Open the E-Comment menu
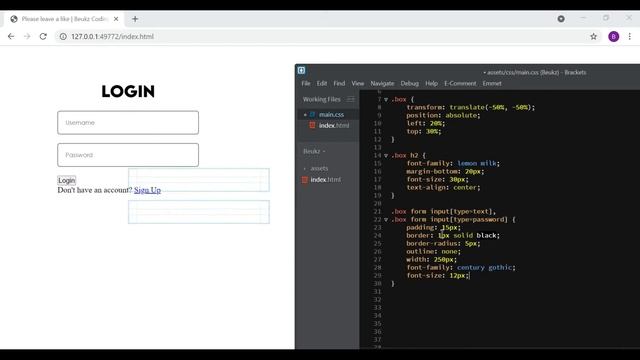This screenshot has height=360, width=640. pyautogui.click(x=460, y=83)
